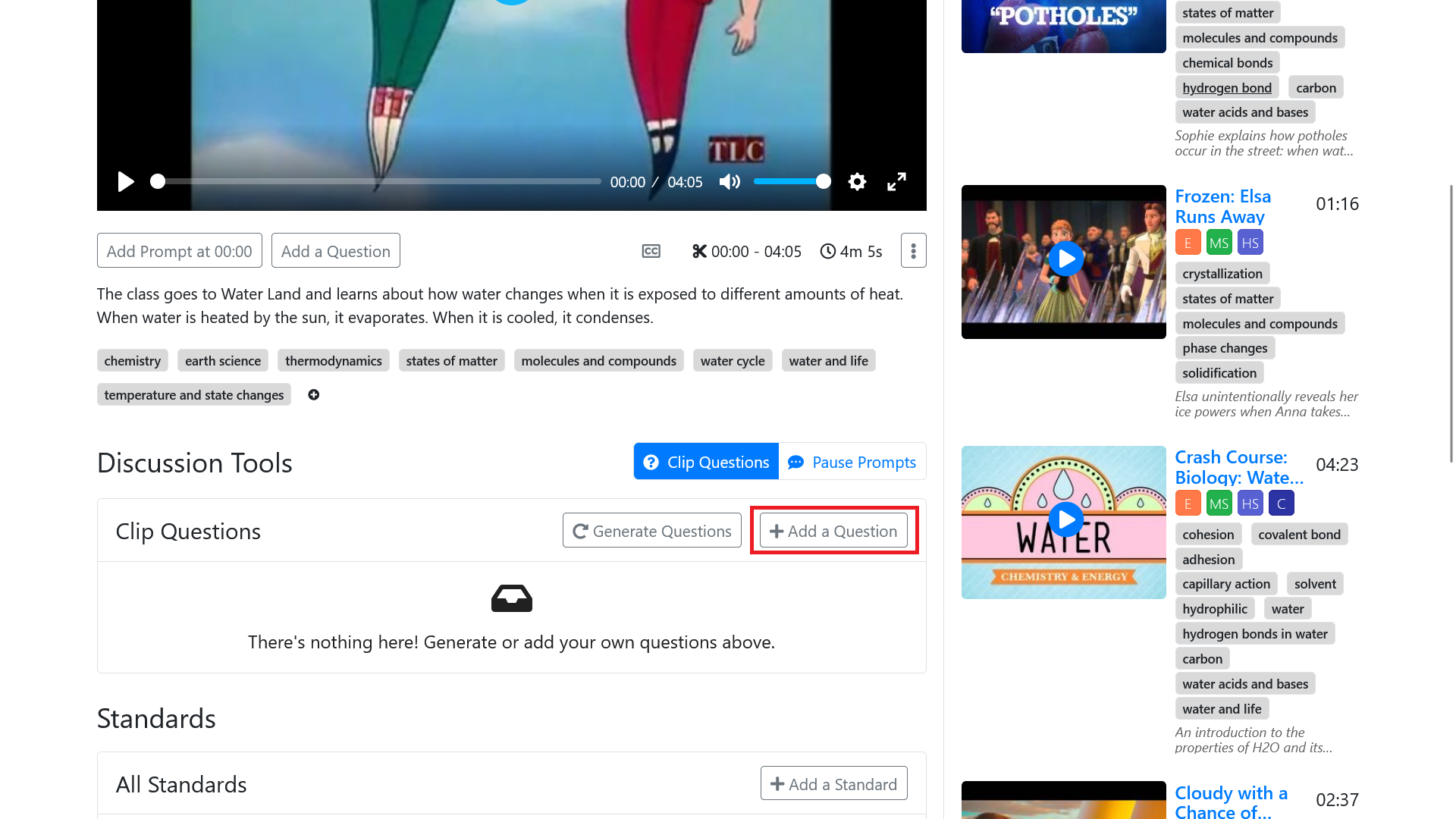Click the MS badge under Crash Course clip
Screen dimensions: 1456x819
point(1219,504)
